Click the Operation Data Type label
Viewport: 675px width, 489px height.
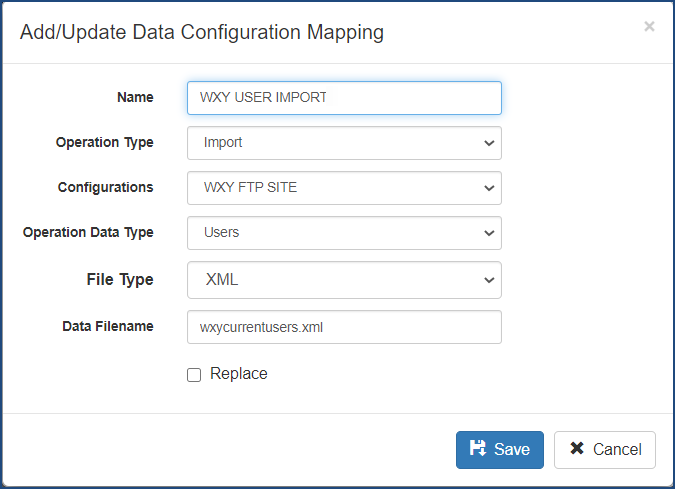(88, 233)
